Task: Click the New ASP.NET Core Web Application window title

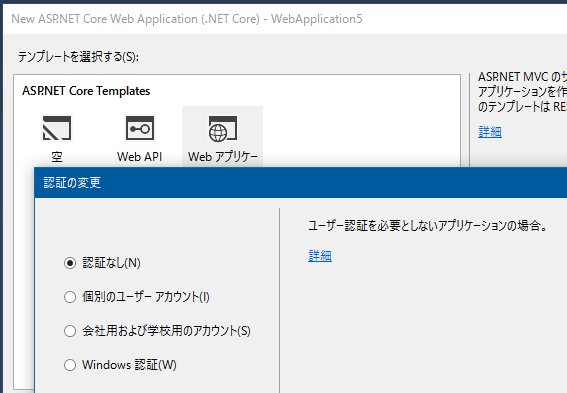Action: coord(187,19)
